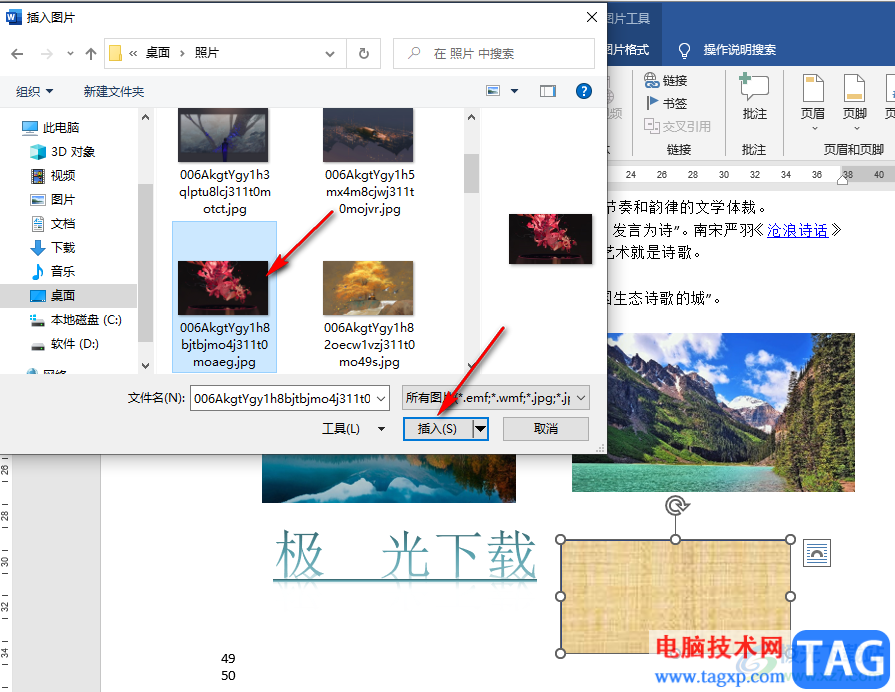Click the file list scrollbar up arrow
Screen dimensions: 895x692
471,117
